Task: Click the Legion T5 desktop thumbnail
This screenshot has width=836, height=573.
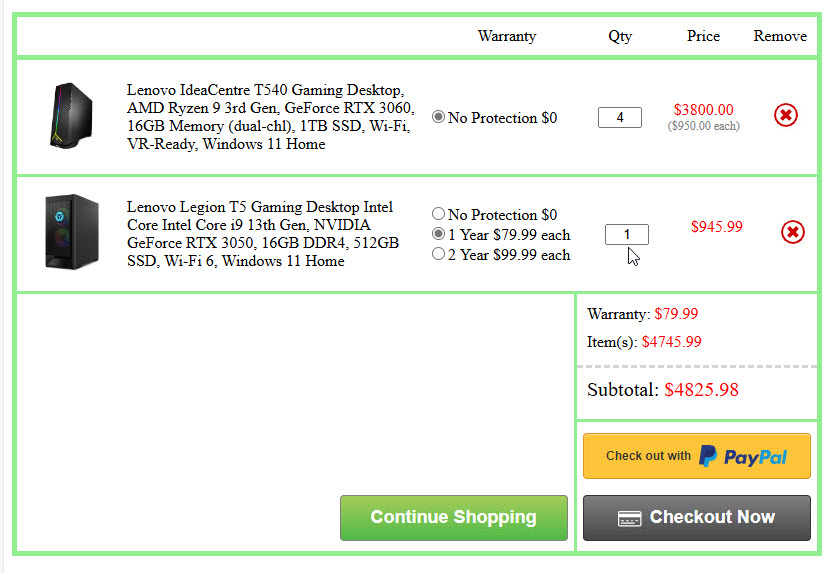Action: (71, 233)
